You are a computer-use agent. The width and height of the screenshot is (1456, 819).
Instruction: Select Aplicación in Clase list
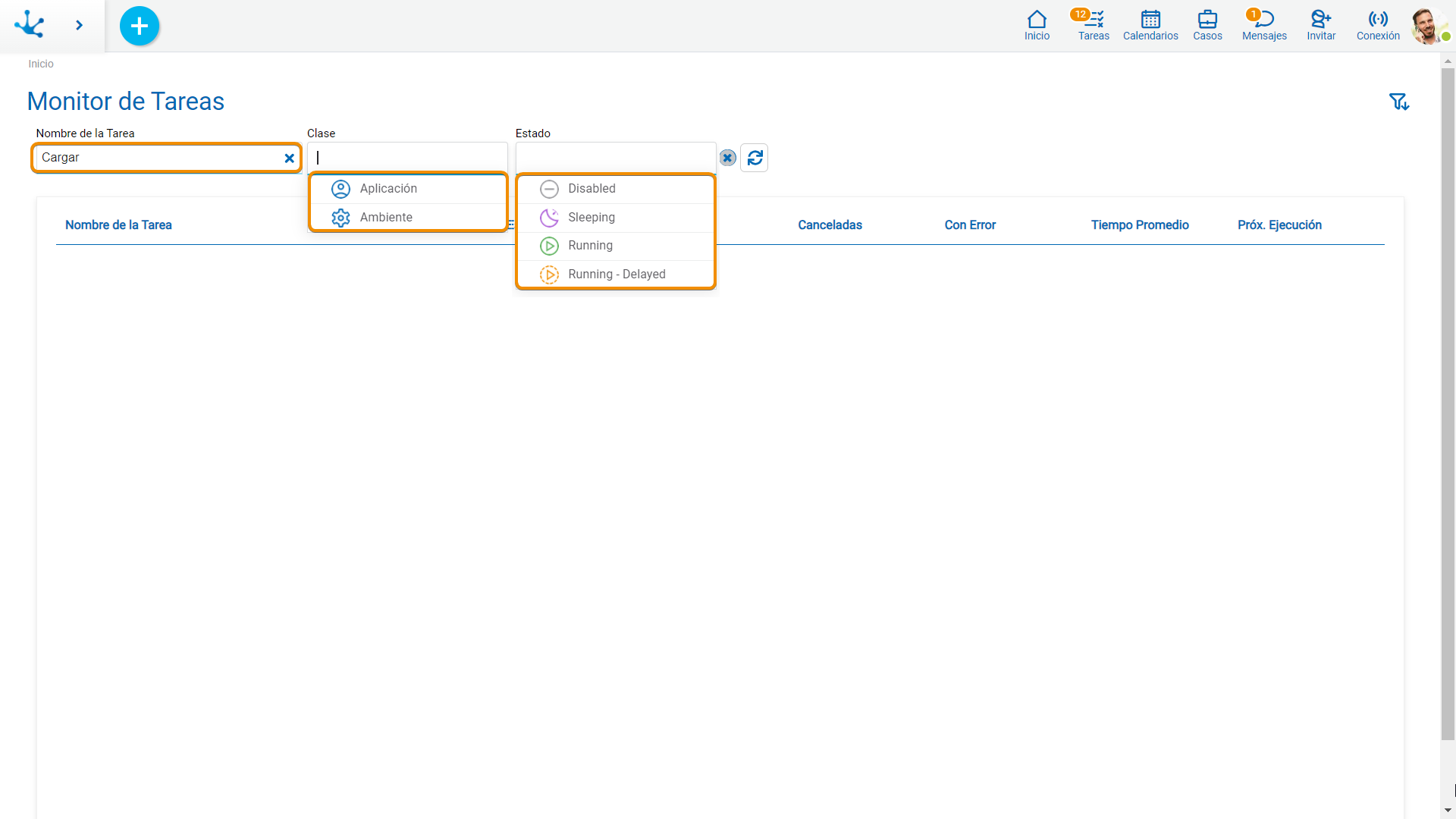click(x=408, y=189)
